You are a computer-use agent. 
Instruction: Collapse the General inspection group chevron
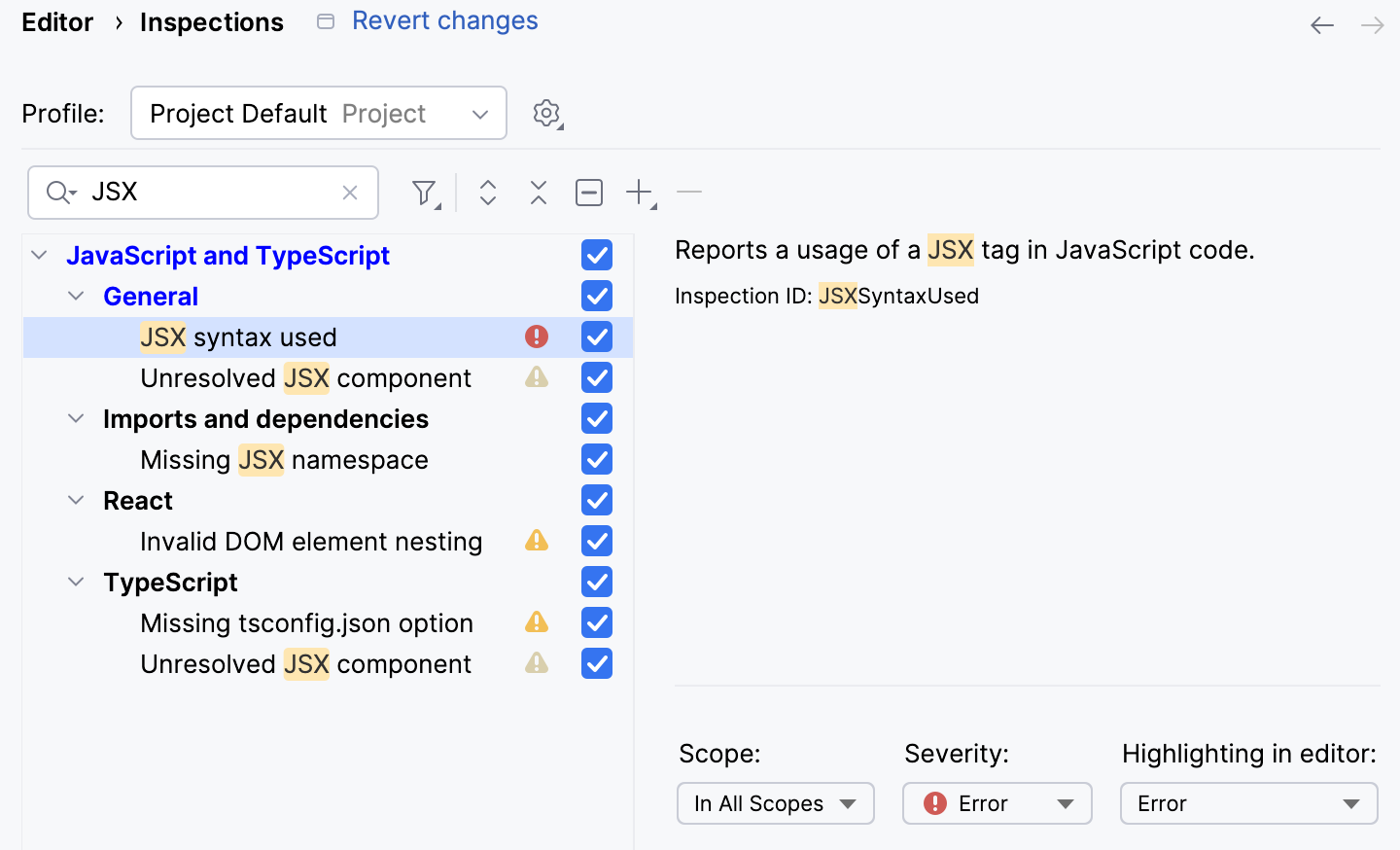point(76,296)
